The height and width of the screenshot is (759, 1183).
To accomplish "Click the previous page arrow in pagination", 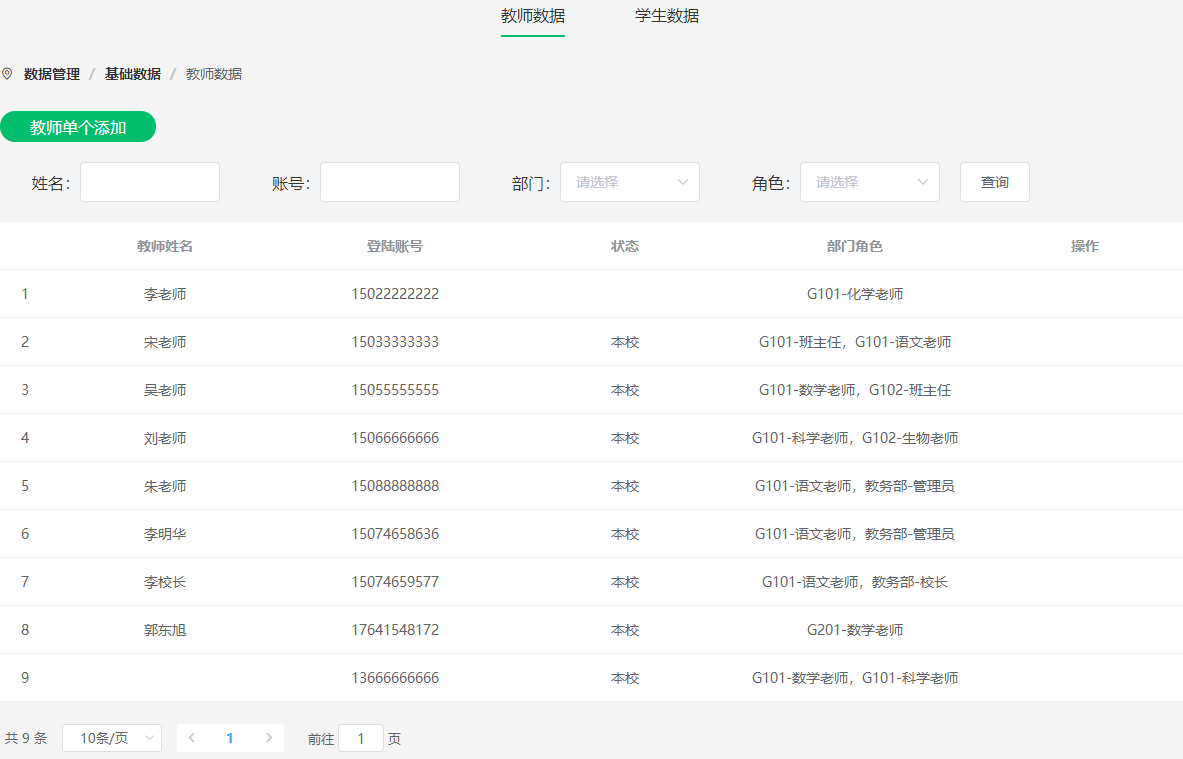I will [191, 736].
